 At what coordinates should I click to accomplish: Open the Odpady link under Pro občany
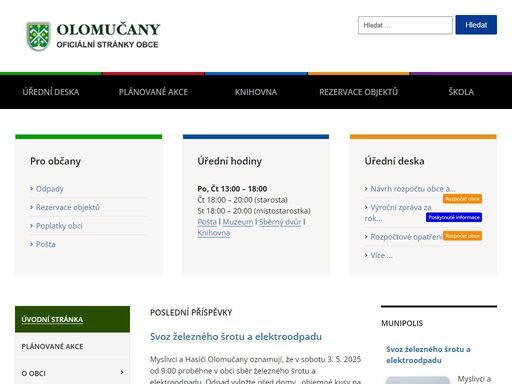pyautogui.click(x=50, y=189)
